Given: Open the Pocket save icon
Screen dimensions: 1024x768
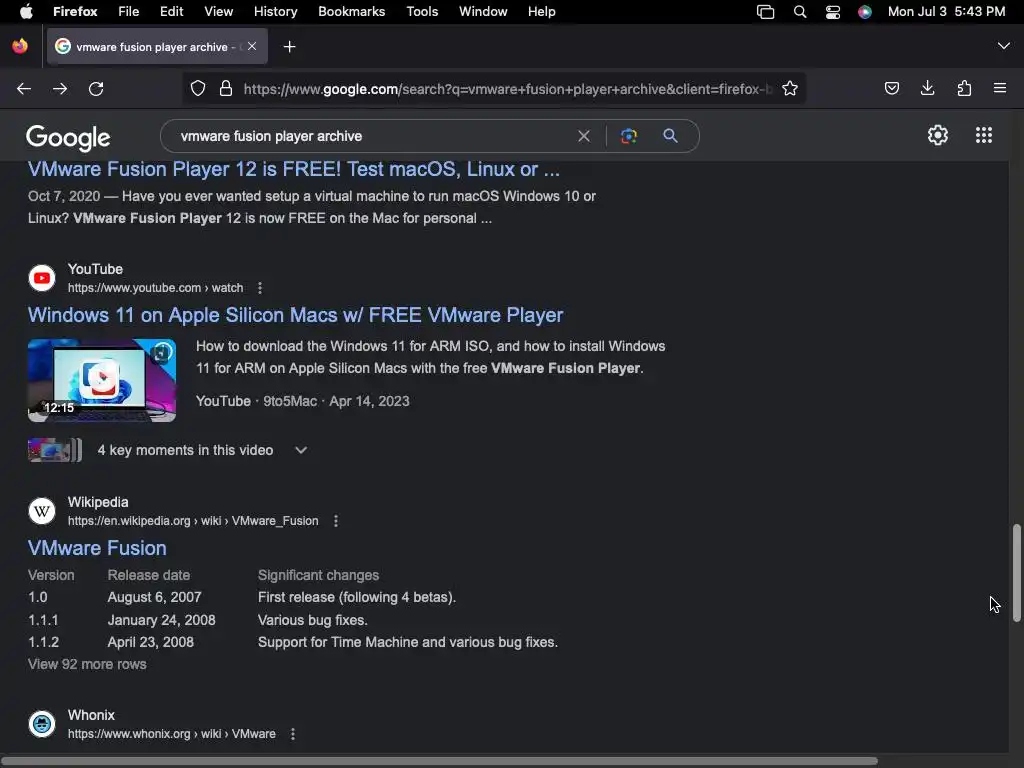Looking at the screenshot, I should (x=891, y=89).
